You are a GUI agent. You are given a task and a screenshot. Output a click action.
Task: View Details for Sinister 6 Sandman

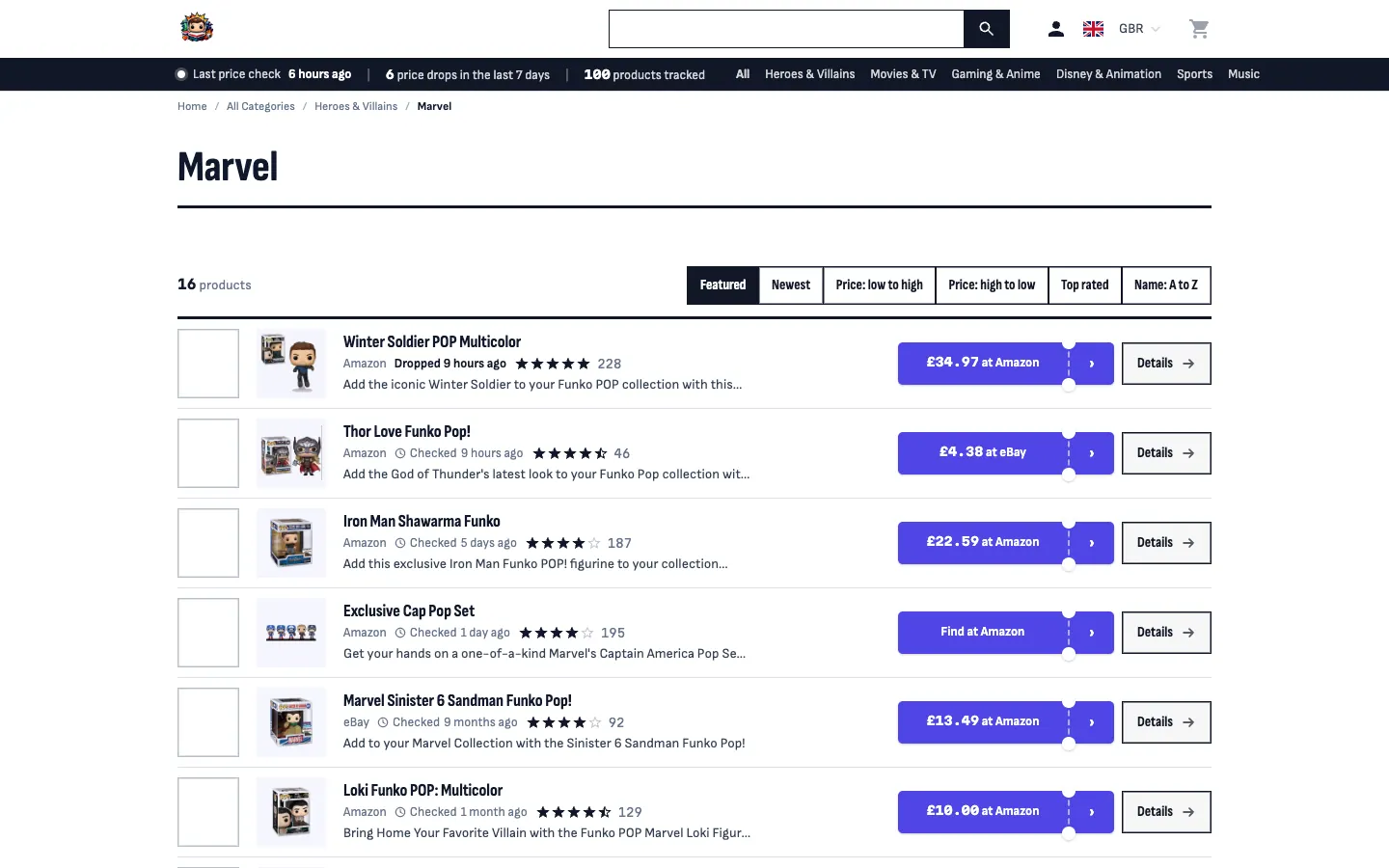pos(1166,722)
